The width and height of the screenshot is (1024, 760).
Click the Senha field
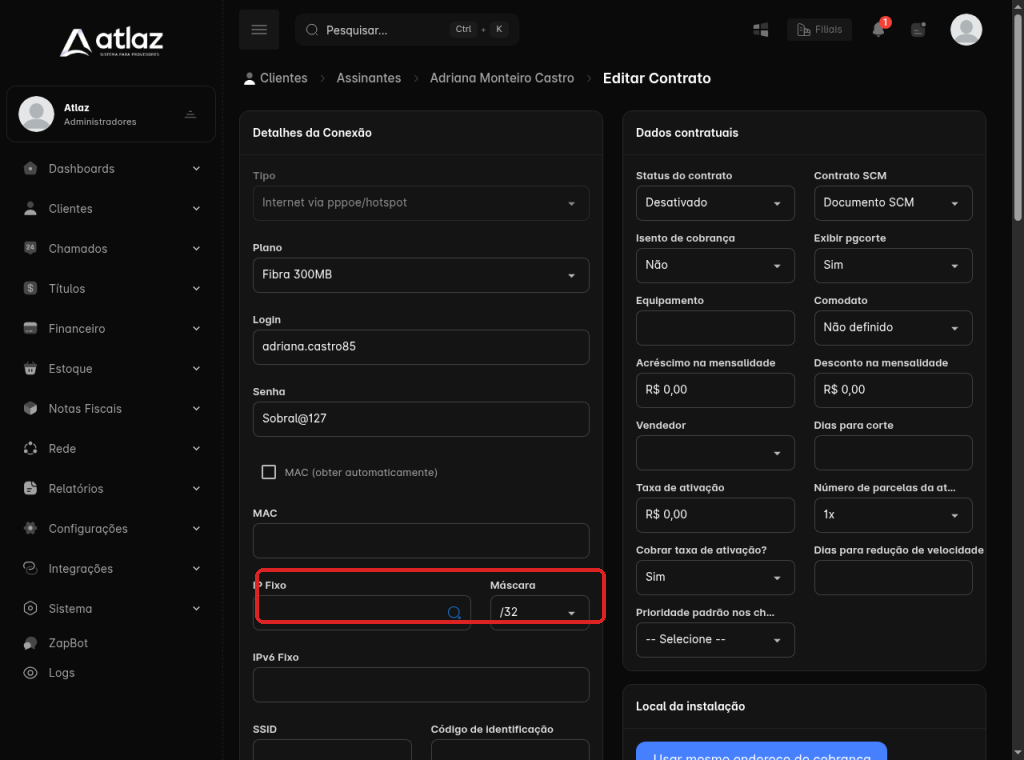[x=421, y=419]
